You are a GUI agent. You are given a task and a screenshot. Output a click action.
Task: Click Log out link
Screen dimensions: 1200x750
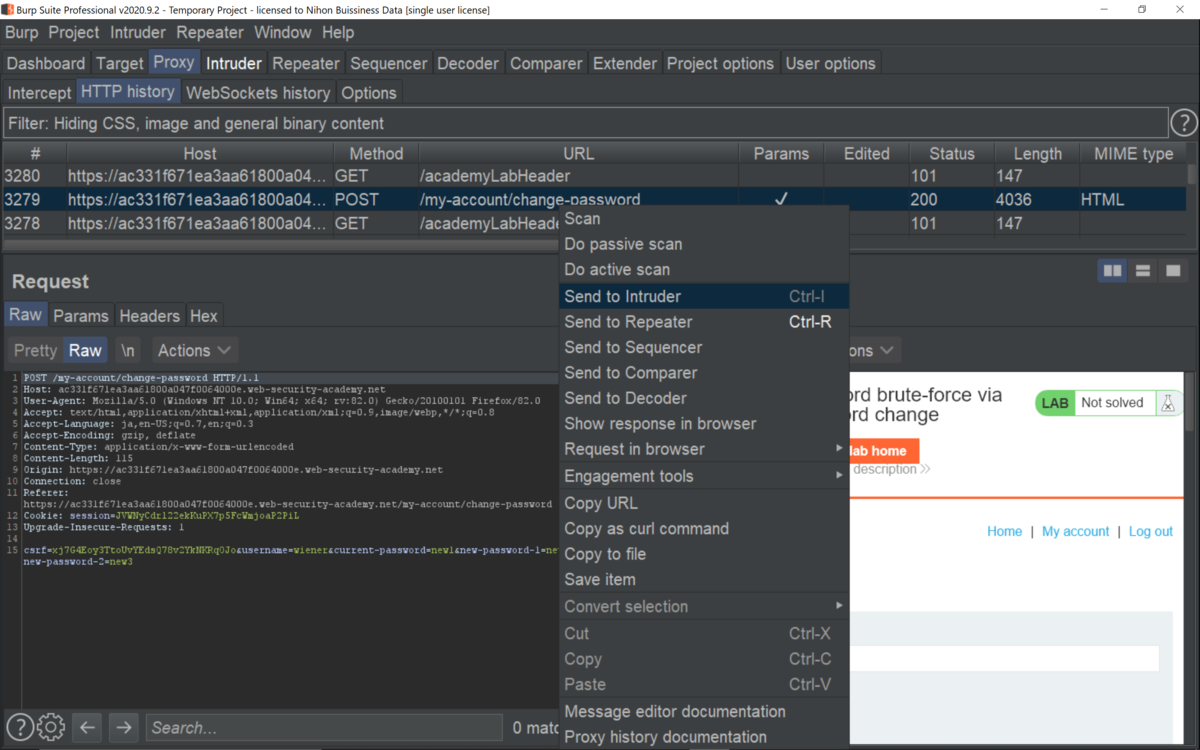(1150, 531)
